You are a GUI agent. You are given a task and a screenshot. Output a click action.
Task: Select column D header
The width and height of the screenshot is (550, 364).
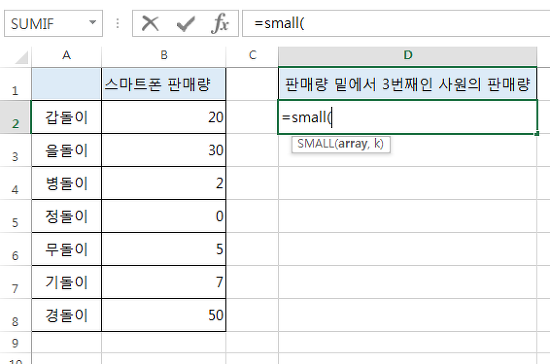(408, 55)
